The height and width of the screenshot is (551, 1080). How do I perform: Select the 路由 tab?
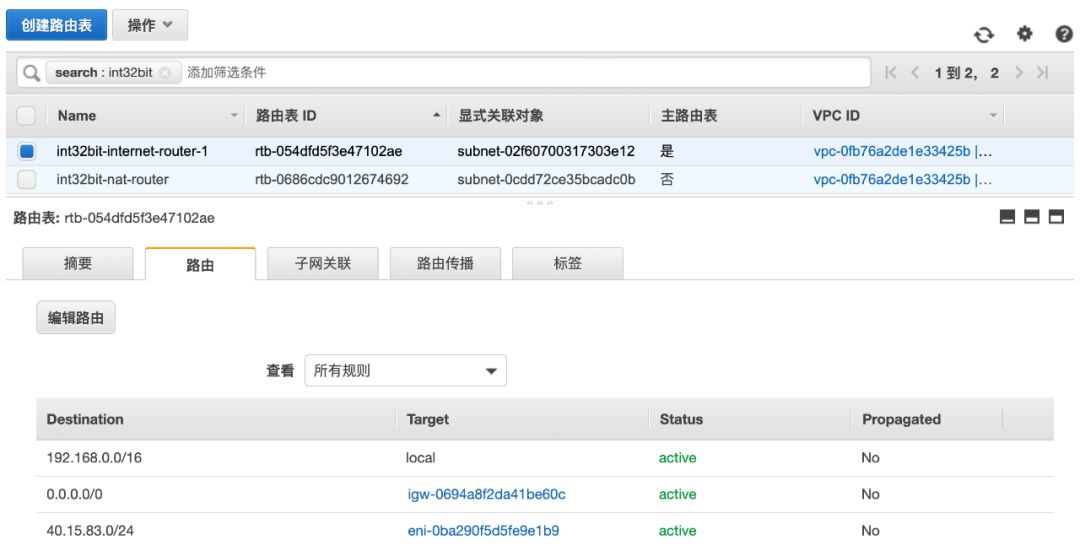point(200,264)
